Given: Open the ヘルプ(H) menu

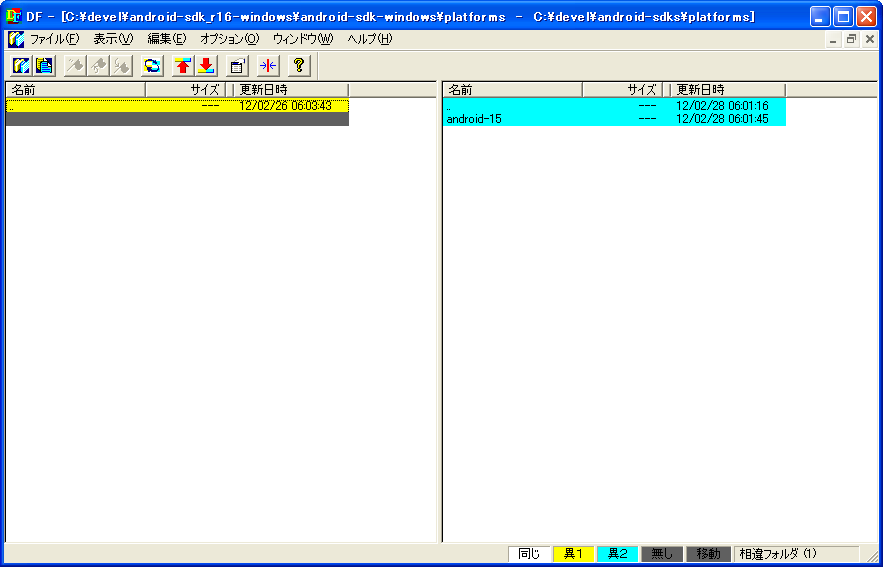Looking at the screenshot, I should pos(370,39).
